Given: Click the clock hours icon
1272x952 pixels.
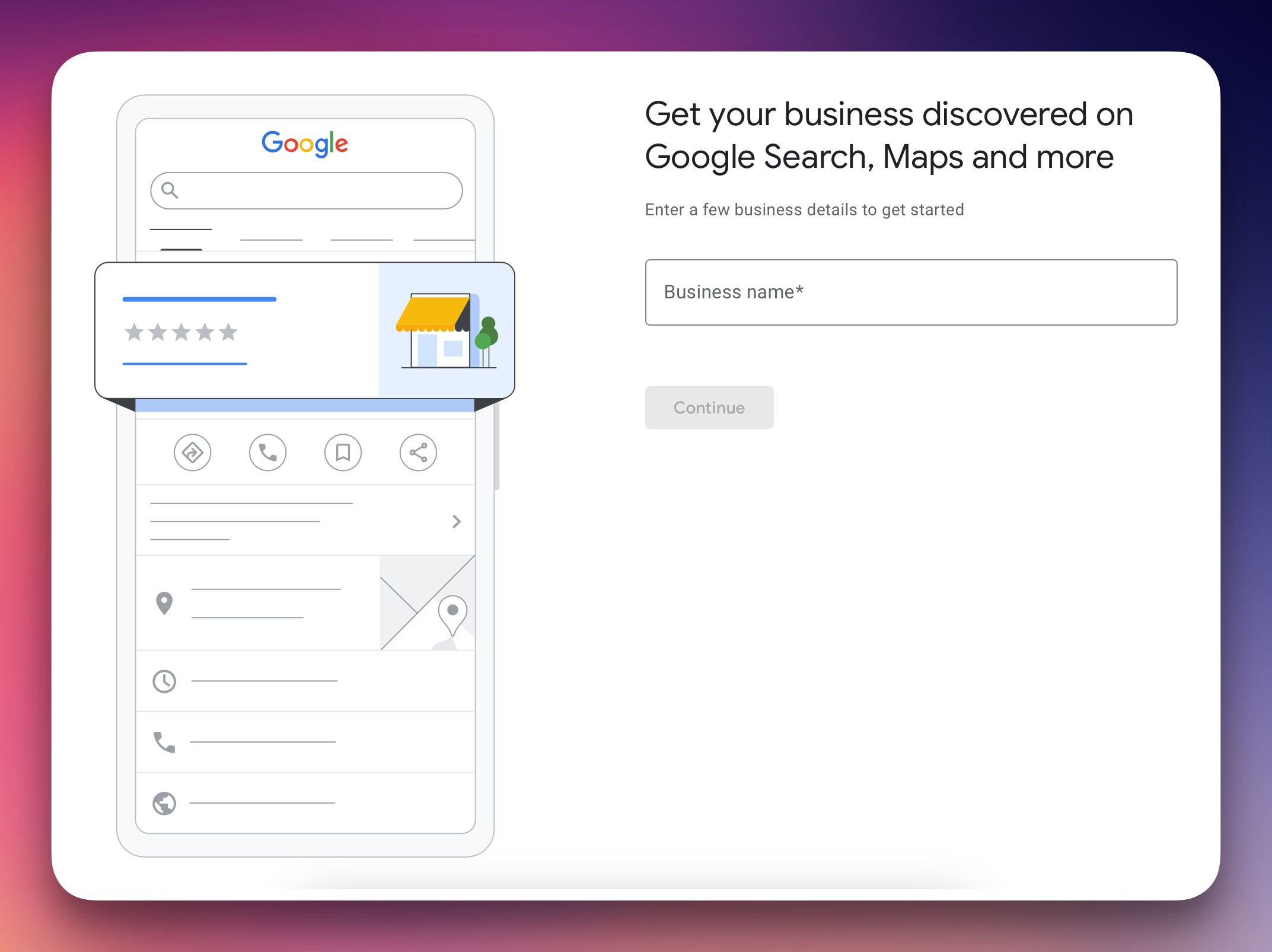Looking at the screenshot, I should click(164, 682).
